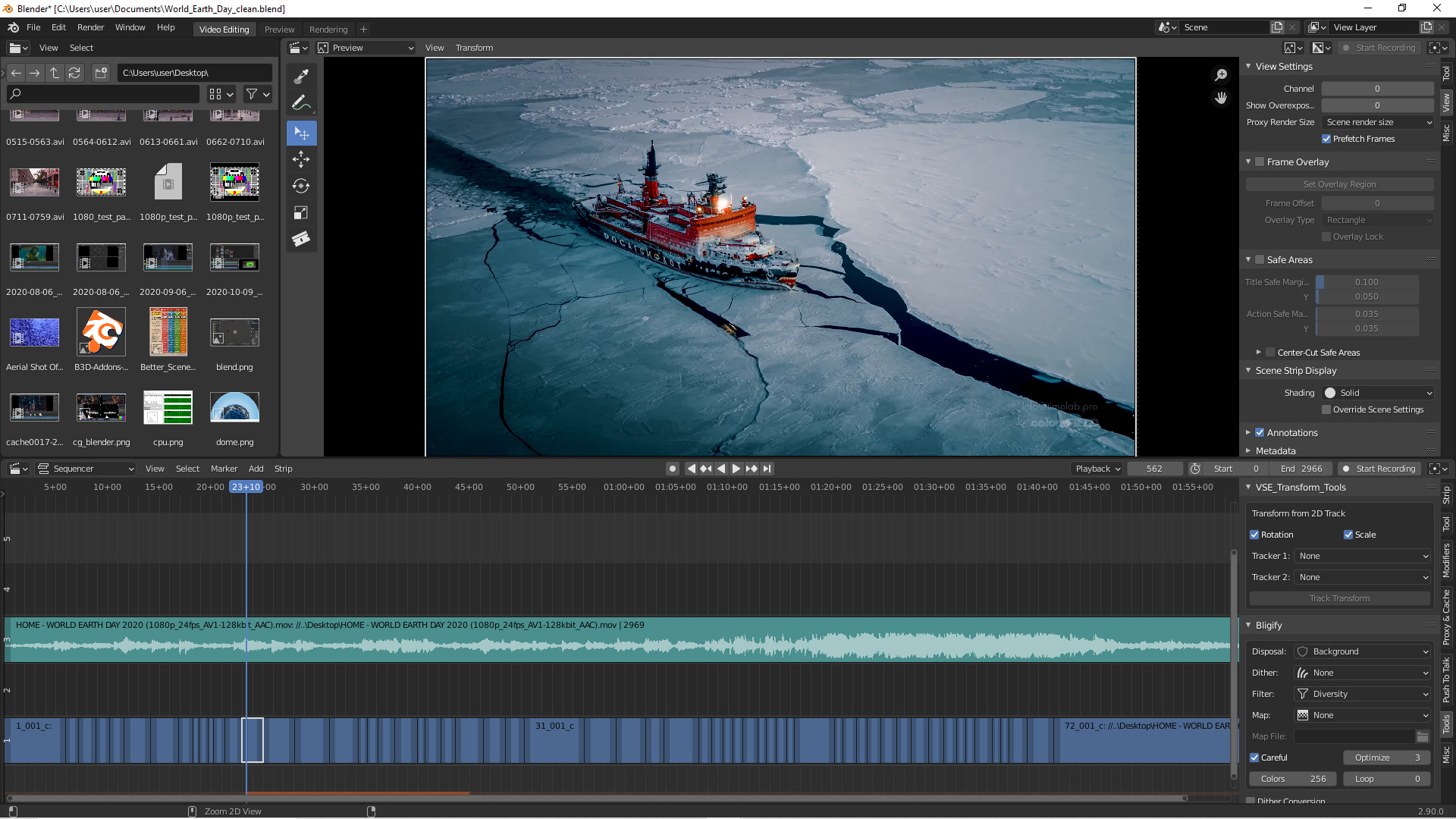Screen dimensions: 1456x819
Task: Adjust the Title Safe Margin slider
Action: click(1367, 282)
